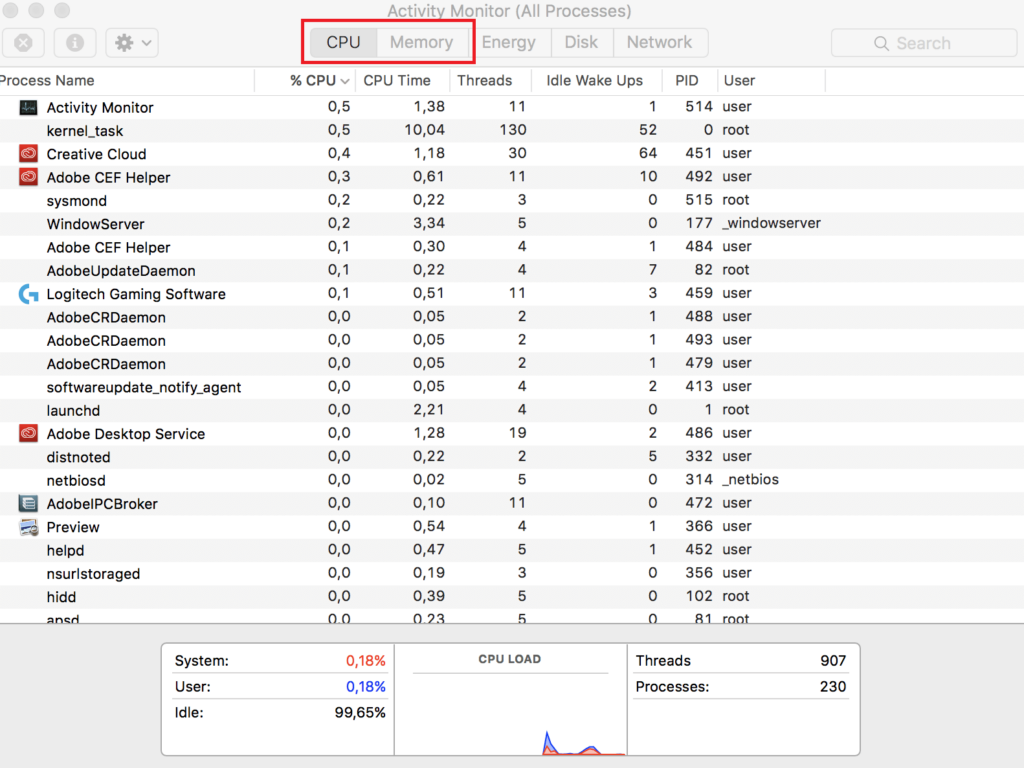
Task: Click the Processes count 230
Action: (x=833, y=687)
